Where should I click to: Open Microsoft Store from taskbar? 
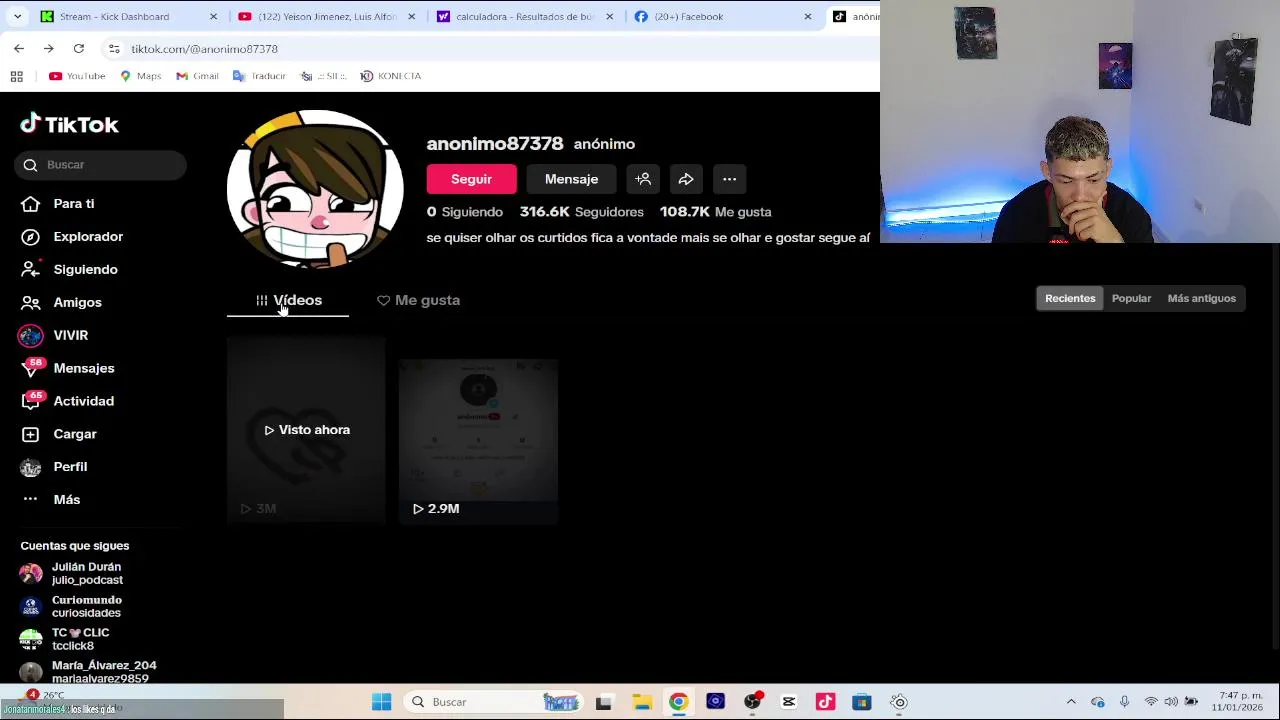tap(862, 702)
